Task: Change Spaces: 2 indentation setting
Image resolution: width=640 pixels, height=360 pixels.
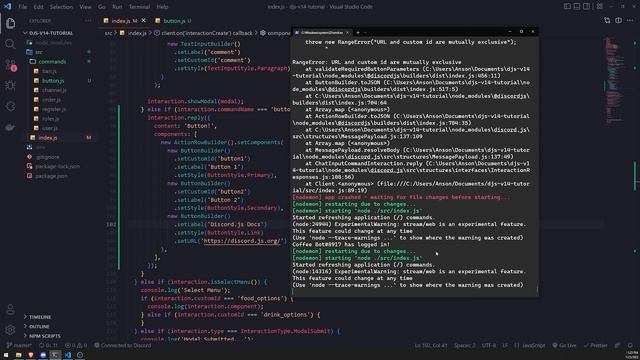Action: (464, 345)
